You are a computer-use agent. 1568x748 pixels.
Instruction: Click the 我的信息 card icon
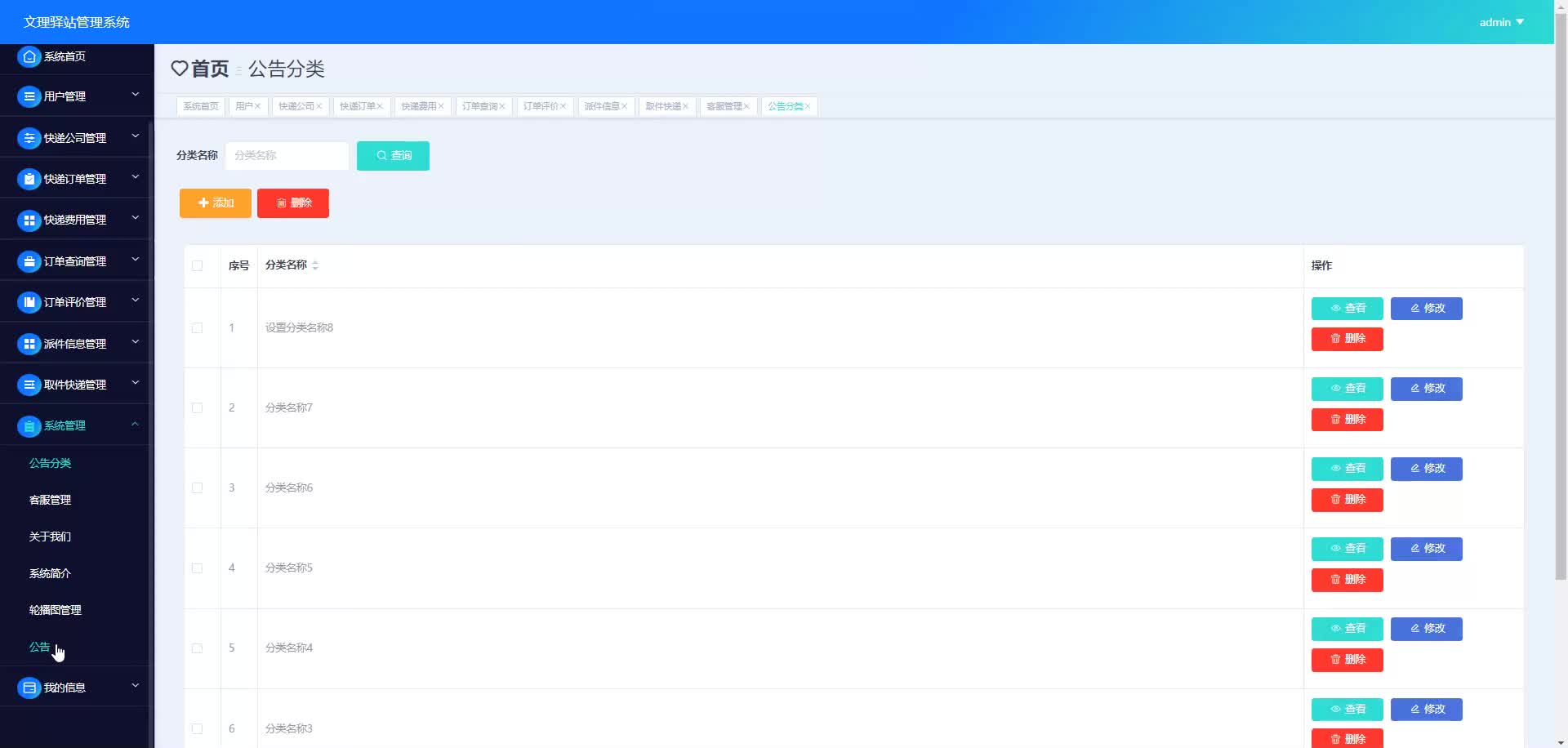29,688
